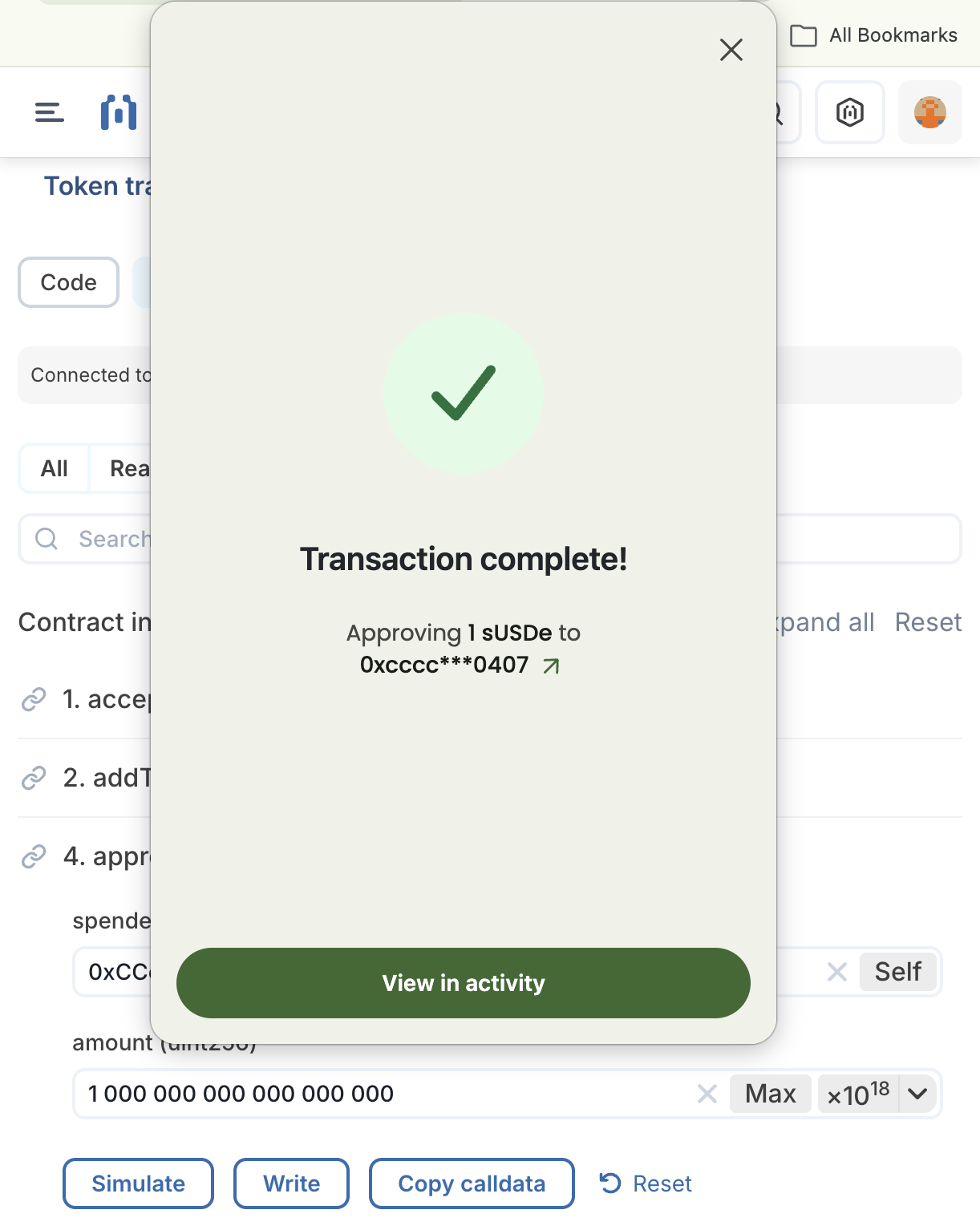Expand the ×10^18 multiplier dropdown
Viewport: 980px width, 1230px height.
(917, 1094)
